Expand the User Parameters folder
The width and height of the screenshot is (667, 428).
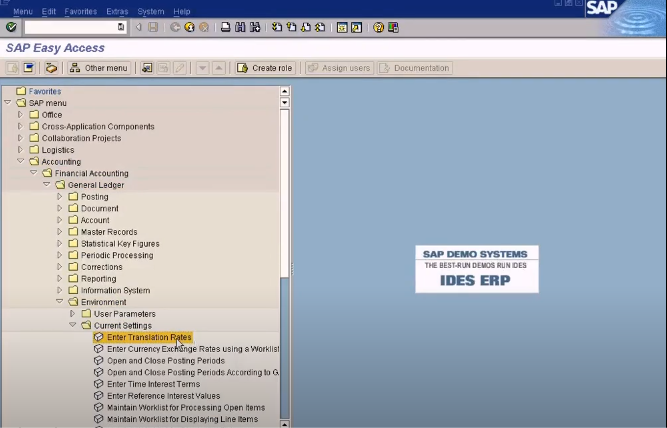coord(72,314)
